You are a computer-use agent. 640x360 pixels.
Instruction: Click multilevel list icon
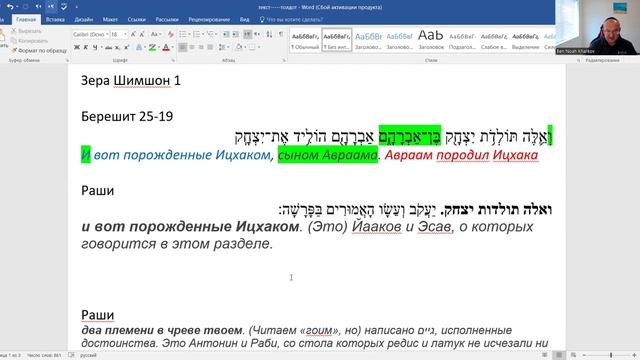[x=211, y=34]
